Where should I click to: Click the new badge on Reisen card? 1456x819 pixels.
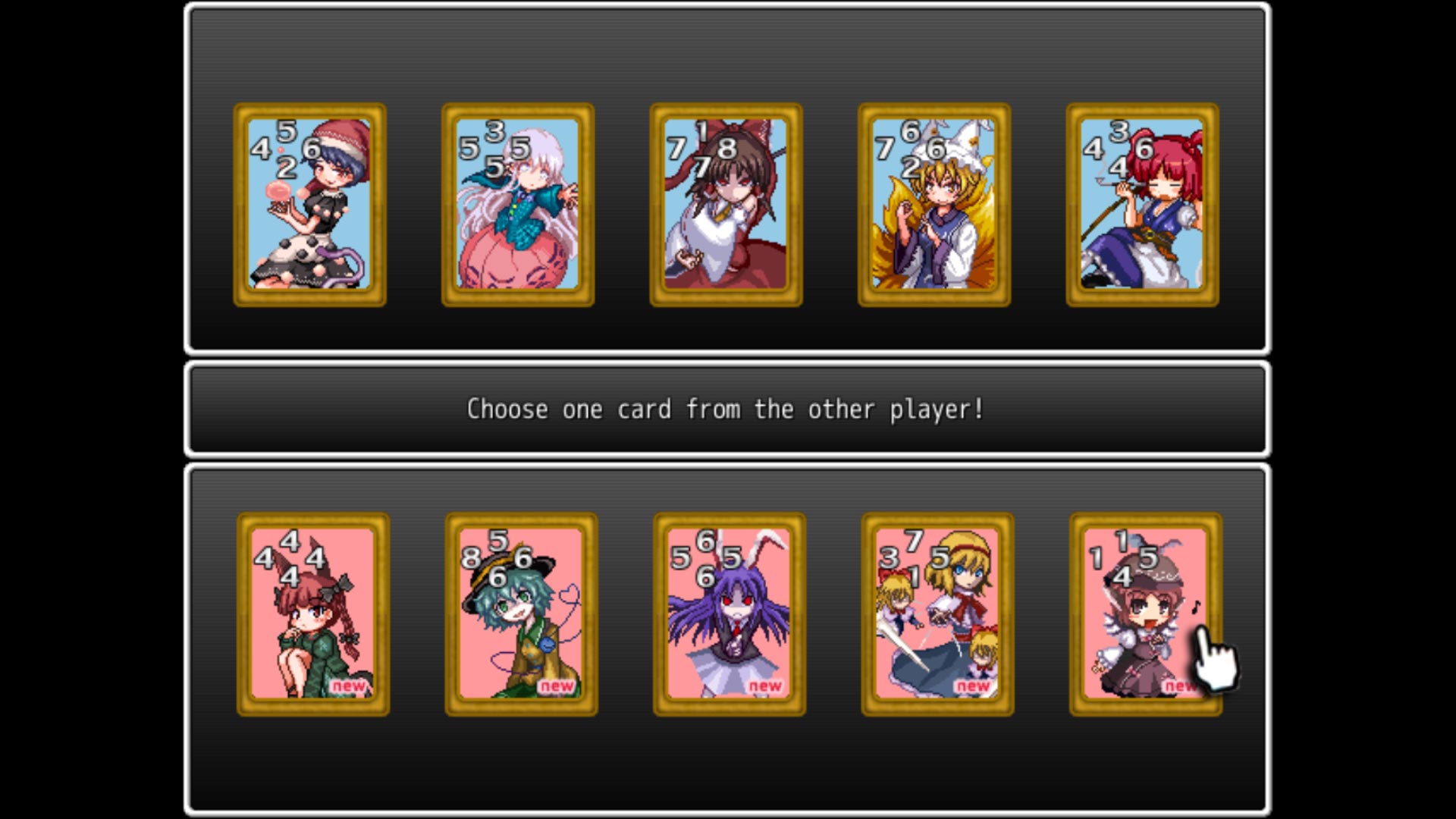pyautogui.click(x=765, y=686)
